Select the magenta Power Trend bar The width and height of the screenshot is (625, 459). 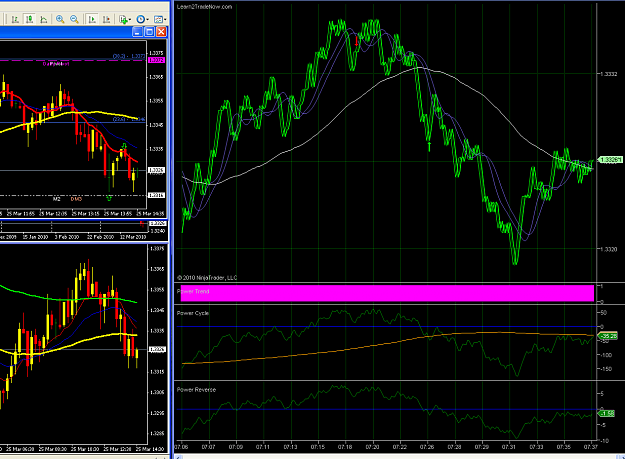tap(387, 293)
